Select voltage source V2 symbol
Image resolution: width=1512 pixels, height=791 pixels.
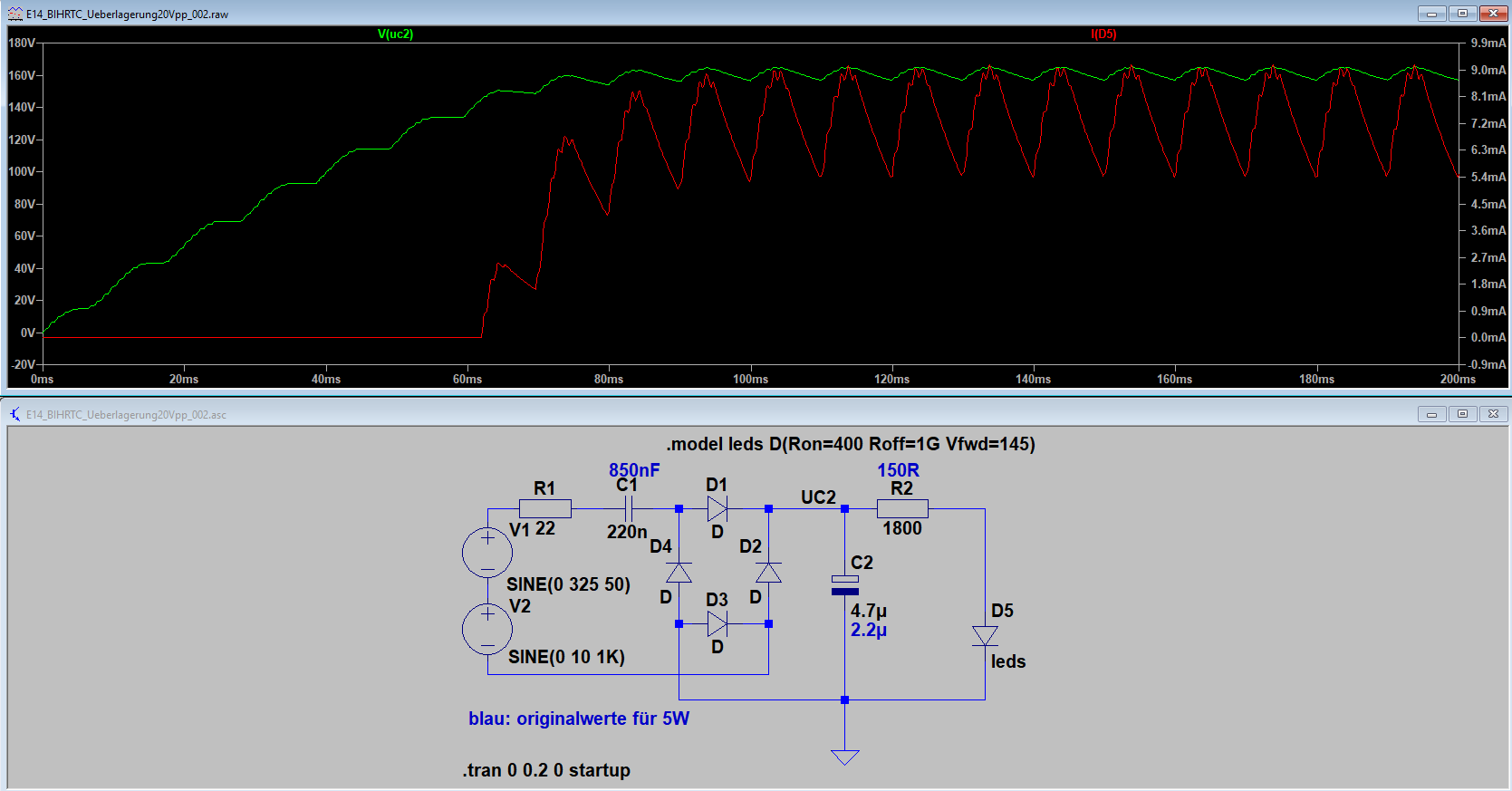pyautogui.click(x=487, y=629)
